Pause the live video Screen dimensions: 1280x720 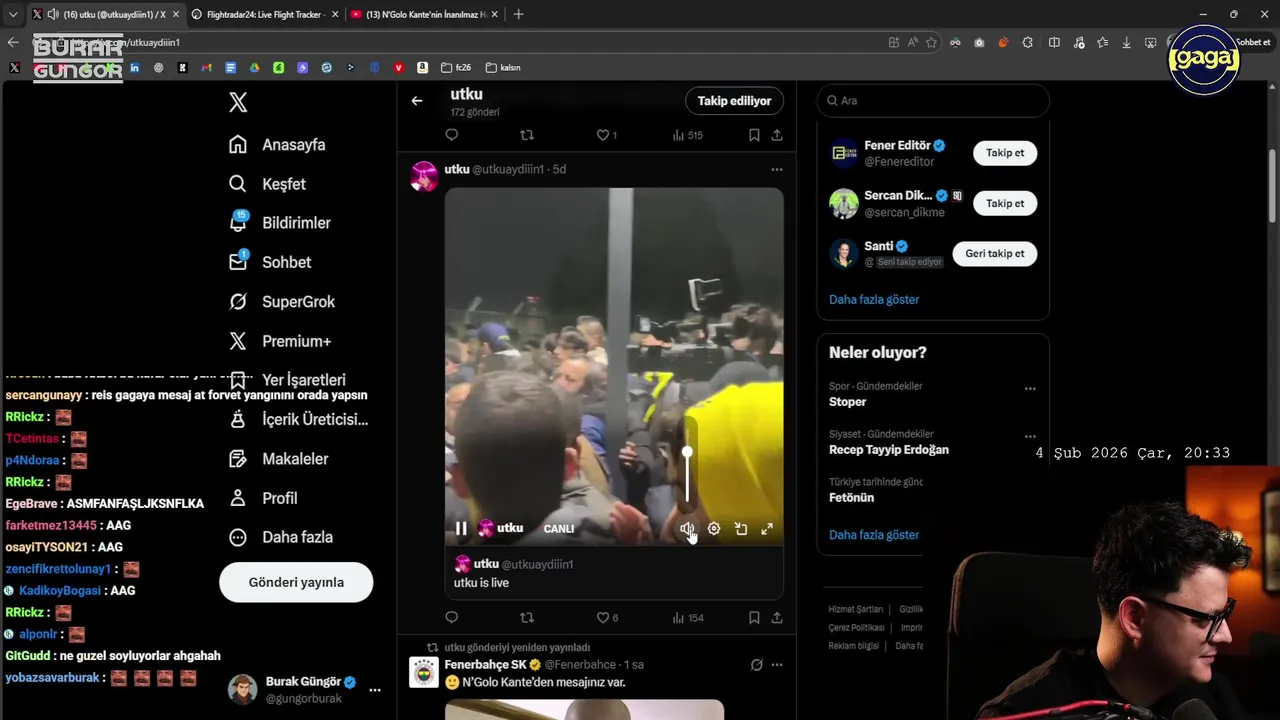tap(461, 528)
